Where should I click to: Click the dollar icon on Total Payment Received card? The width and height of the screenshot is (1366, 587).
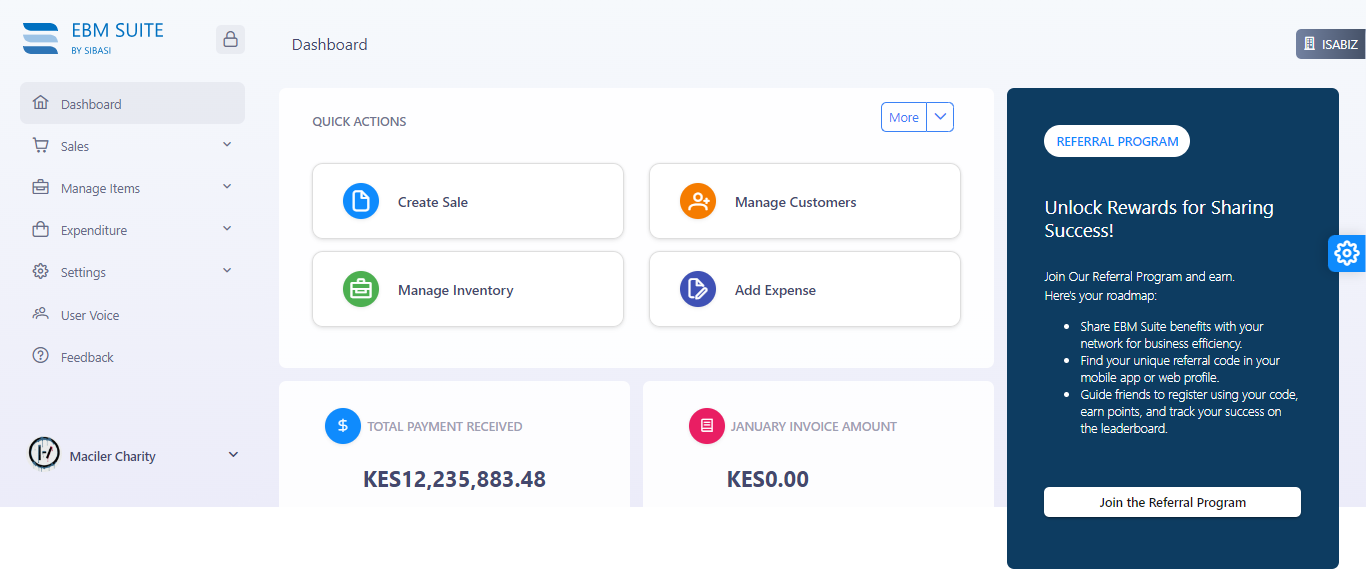click(342, 426)
